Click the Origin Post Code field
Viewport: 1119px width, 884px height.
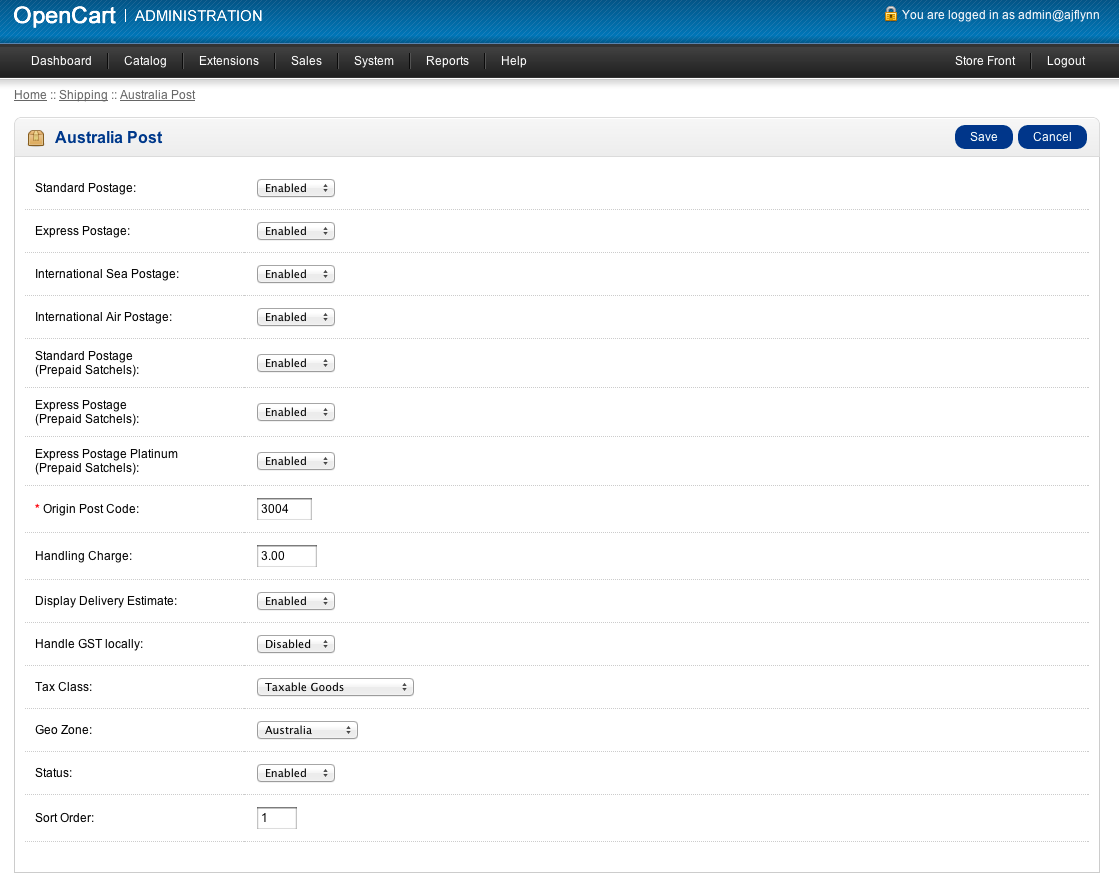pyautogui.click(x=284, y=509)
